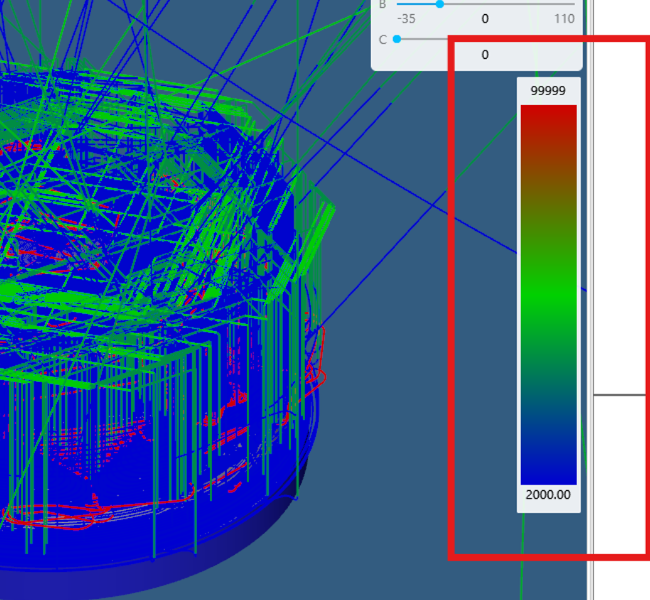Click the horizontal divider in right panel

(620, 395)
